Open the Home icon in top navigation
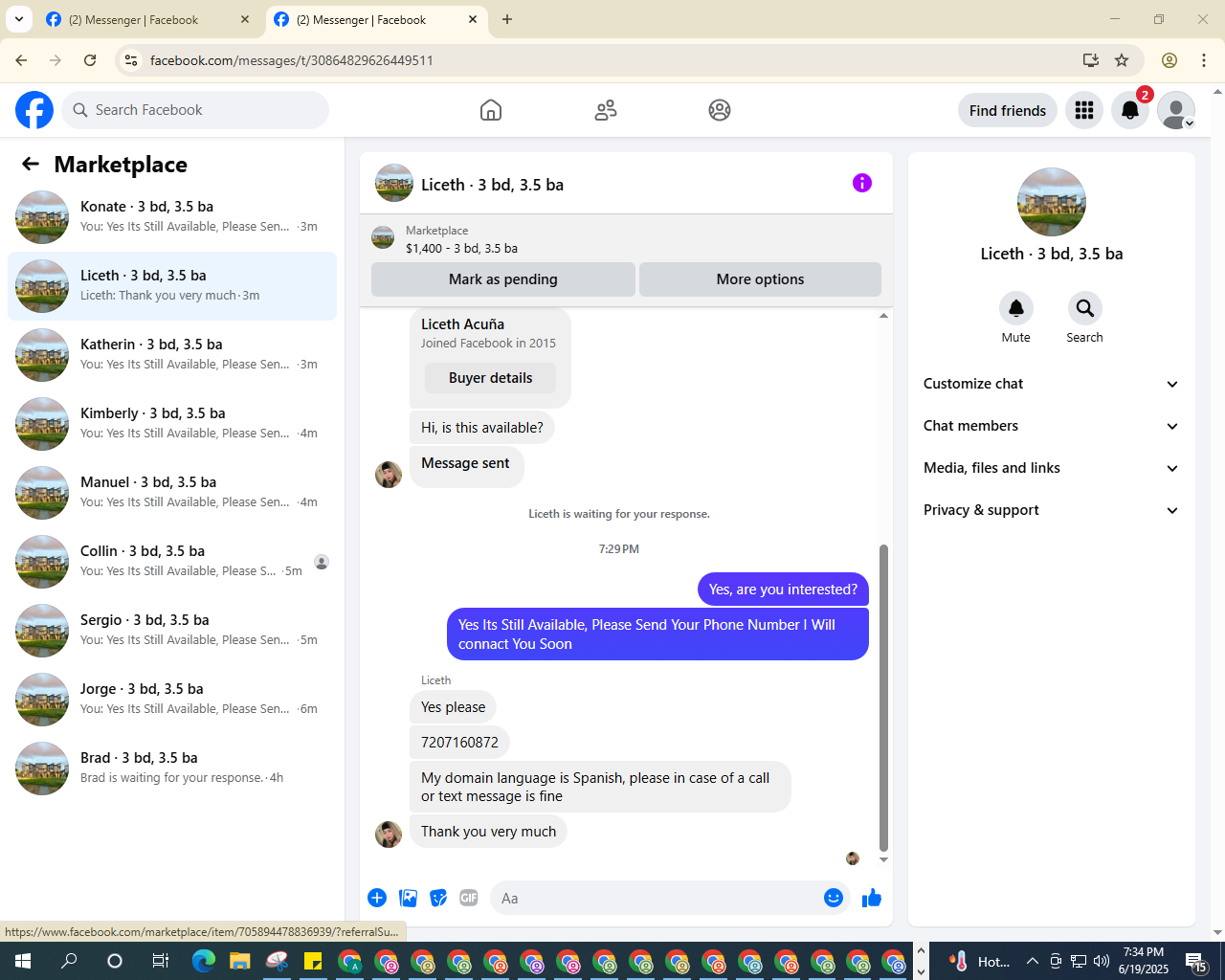 491,110
